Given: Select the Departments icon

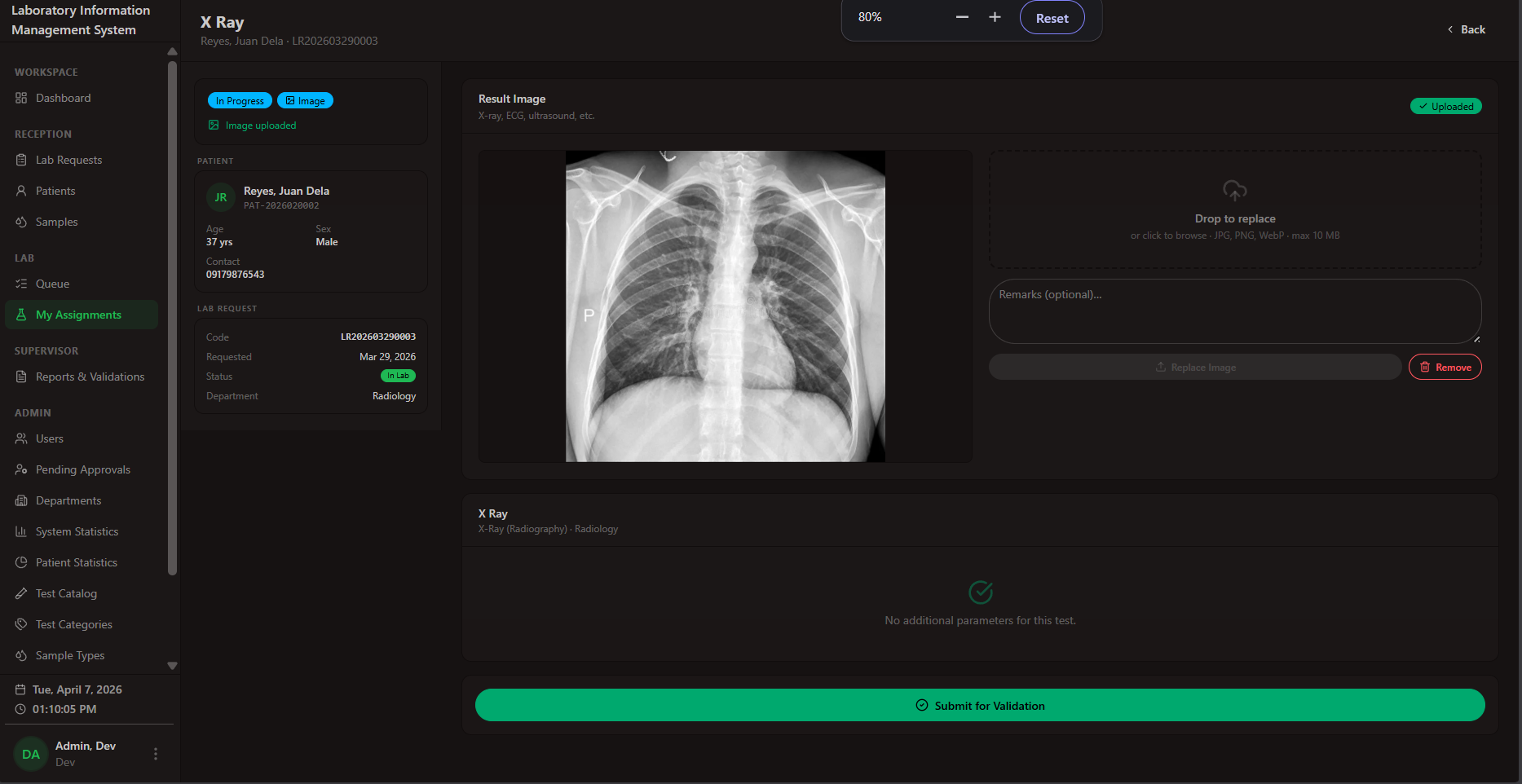Looking at the screenshot, I should pyautogui.click(x=21, y=500).
